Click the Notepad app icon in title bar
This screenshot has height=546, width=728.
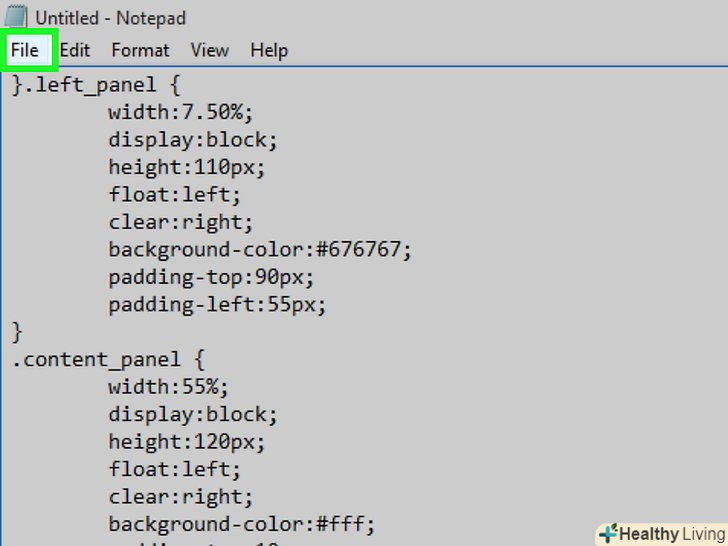tap(17, 18)
